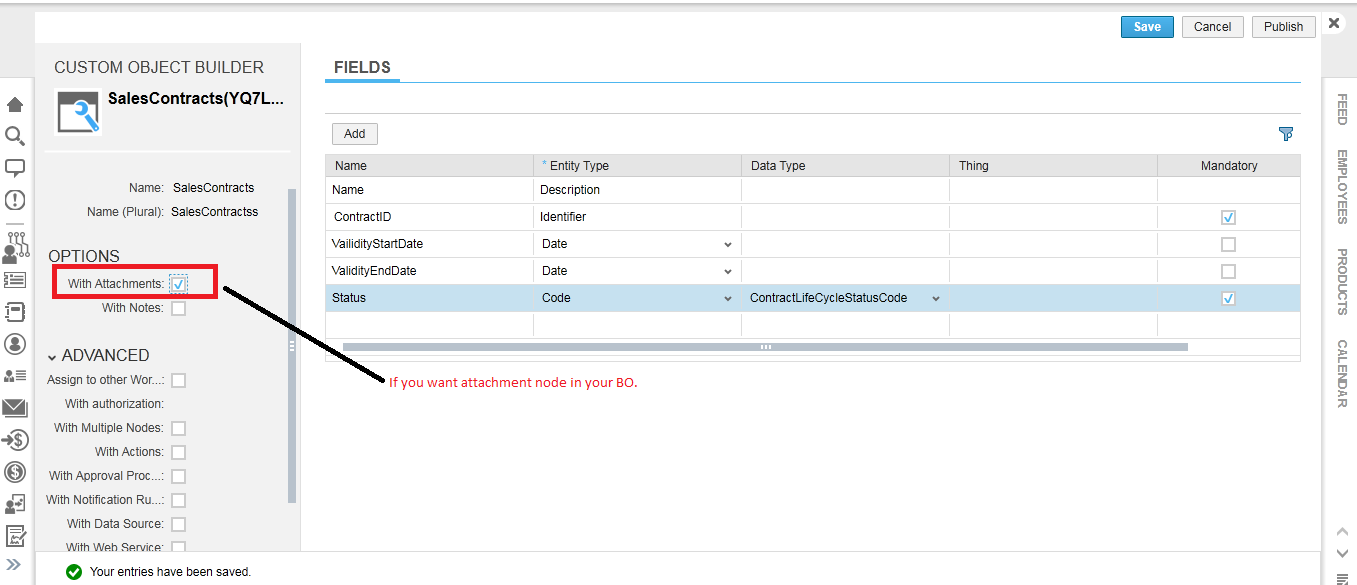Viewport: 1357px width, 585px height.
Task: Open the PRODUCTS side tab
Action: click(1342, 281)
